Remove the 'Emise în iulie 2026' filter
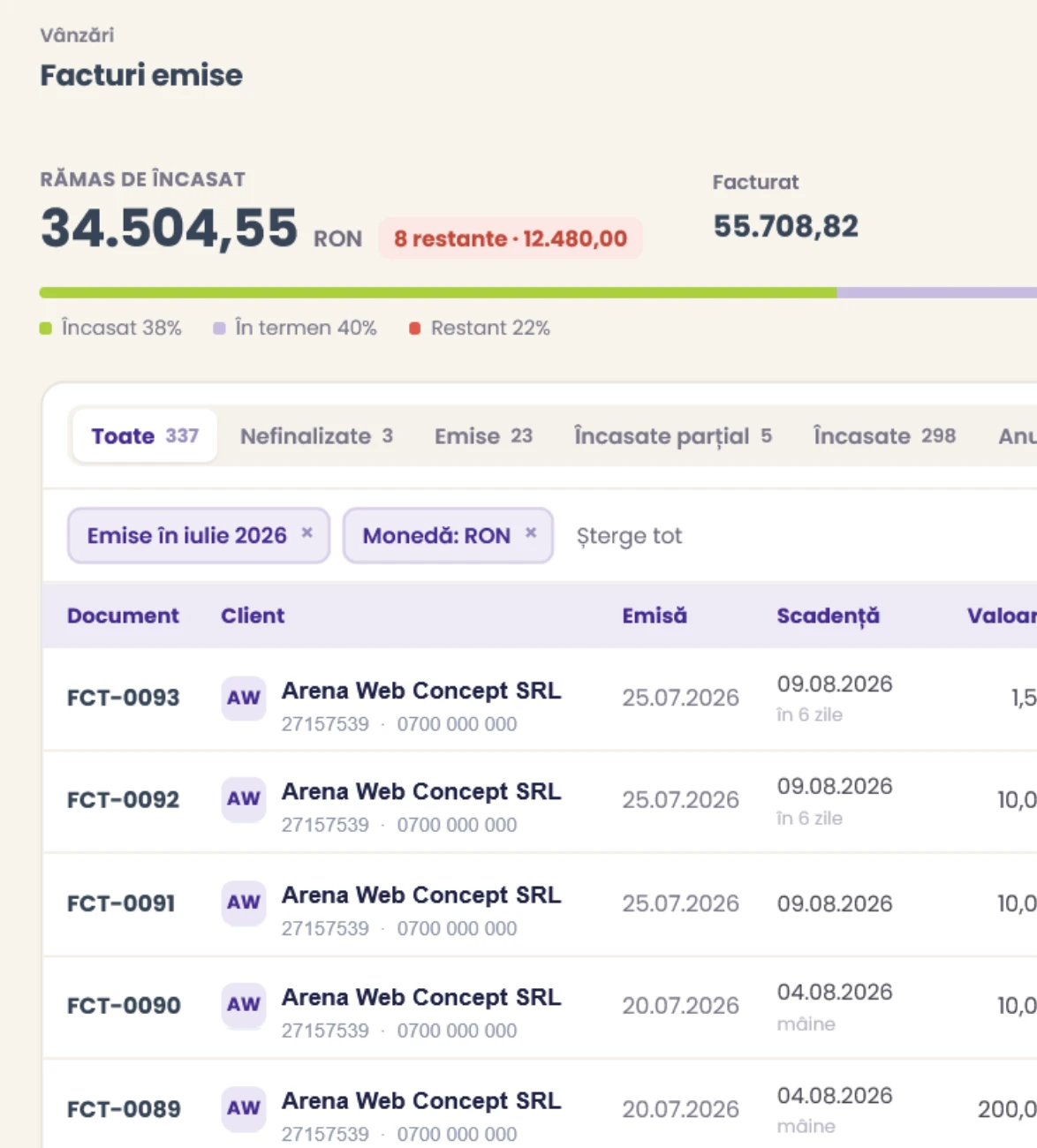 [x=307, y=533]
